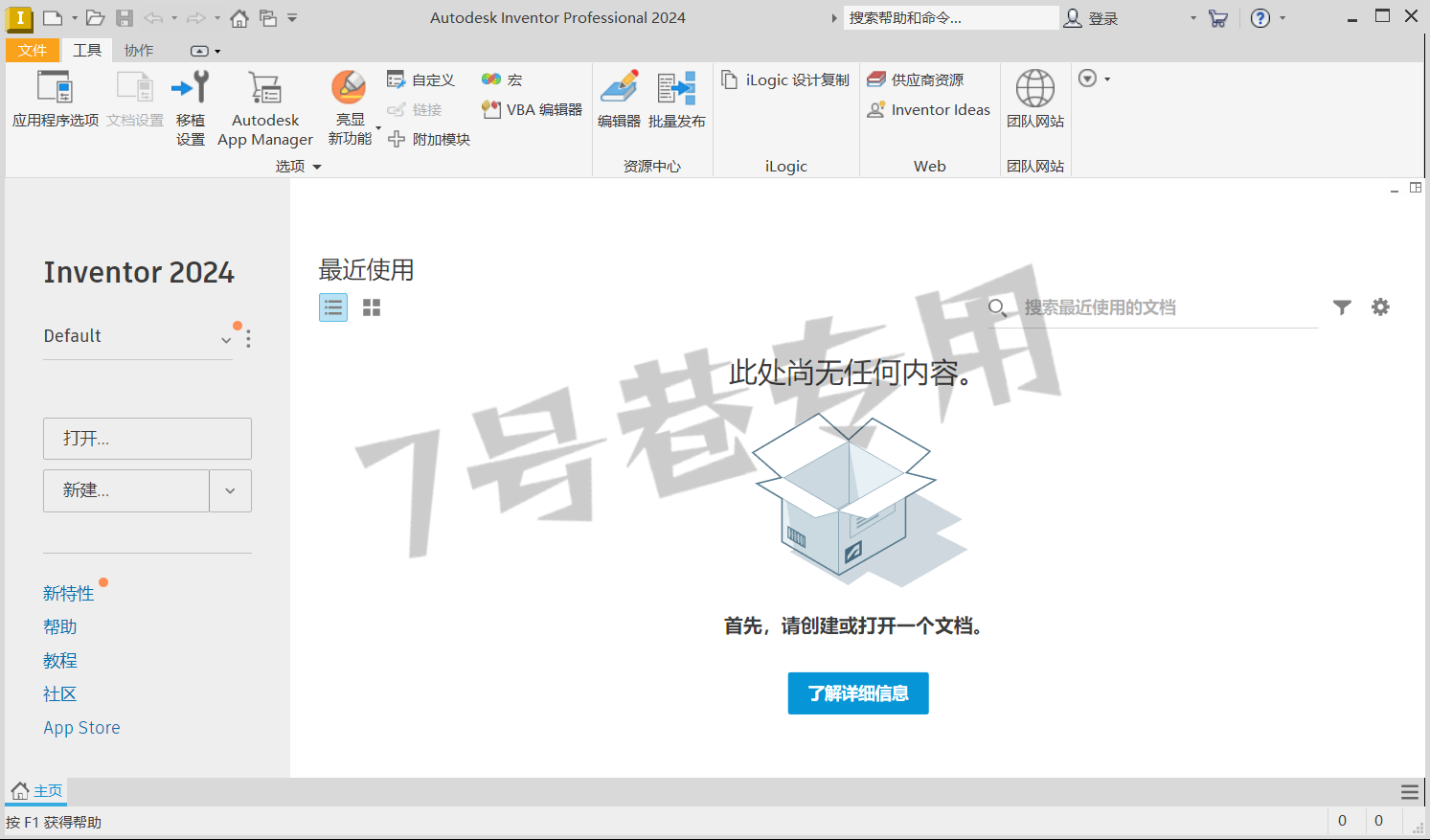
Task: Open the 新特性 link
Action: (x=69, y=594)
